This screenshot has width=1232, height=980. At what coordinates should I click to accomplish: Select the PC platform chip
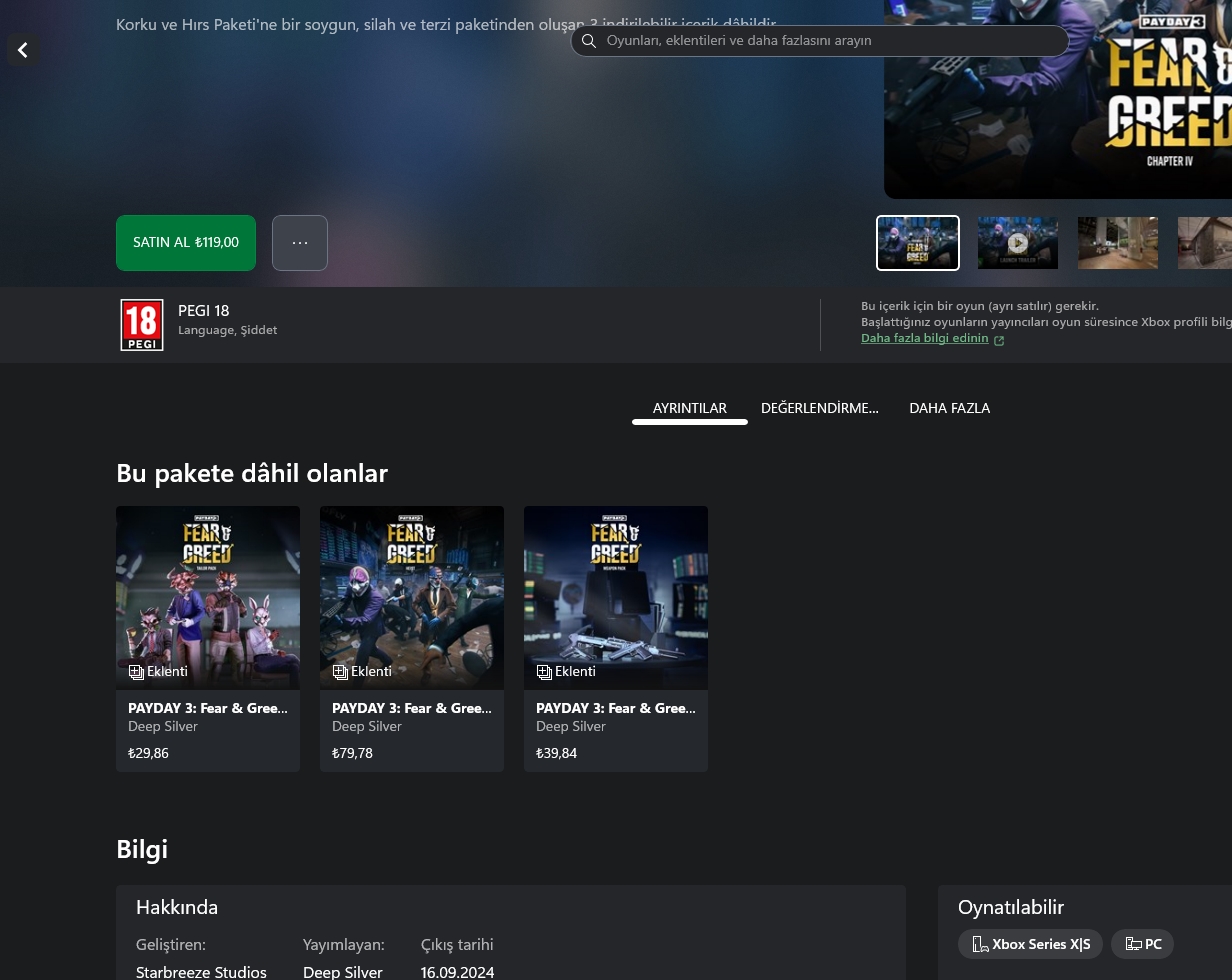coord(1142,944)
